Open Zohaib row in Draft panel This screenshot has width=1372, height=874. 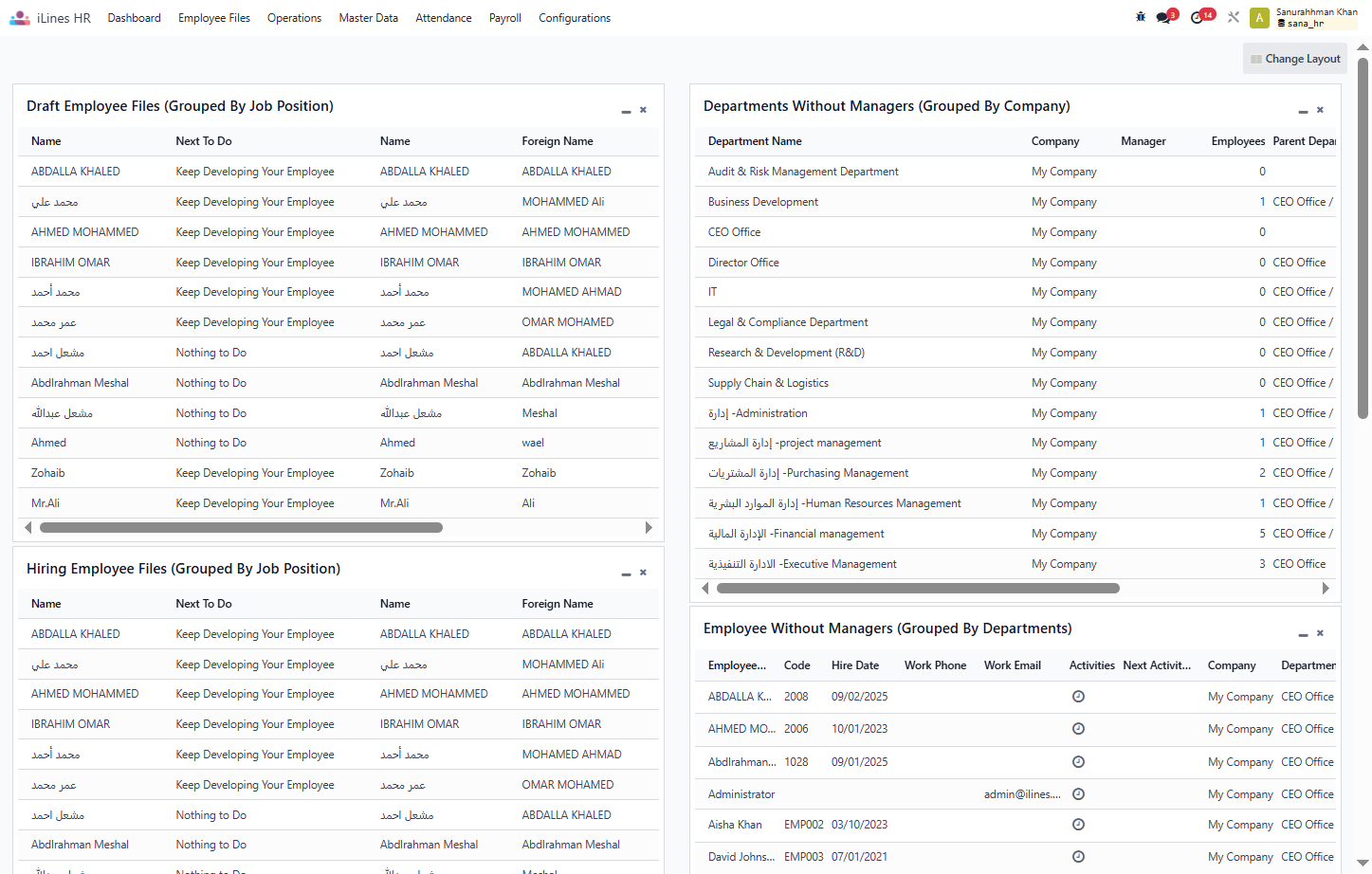pyautogui.click(x=338, y=473)
